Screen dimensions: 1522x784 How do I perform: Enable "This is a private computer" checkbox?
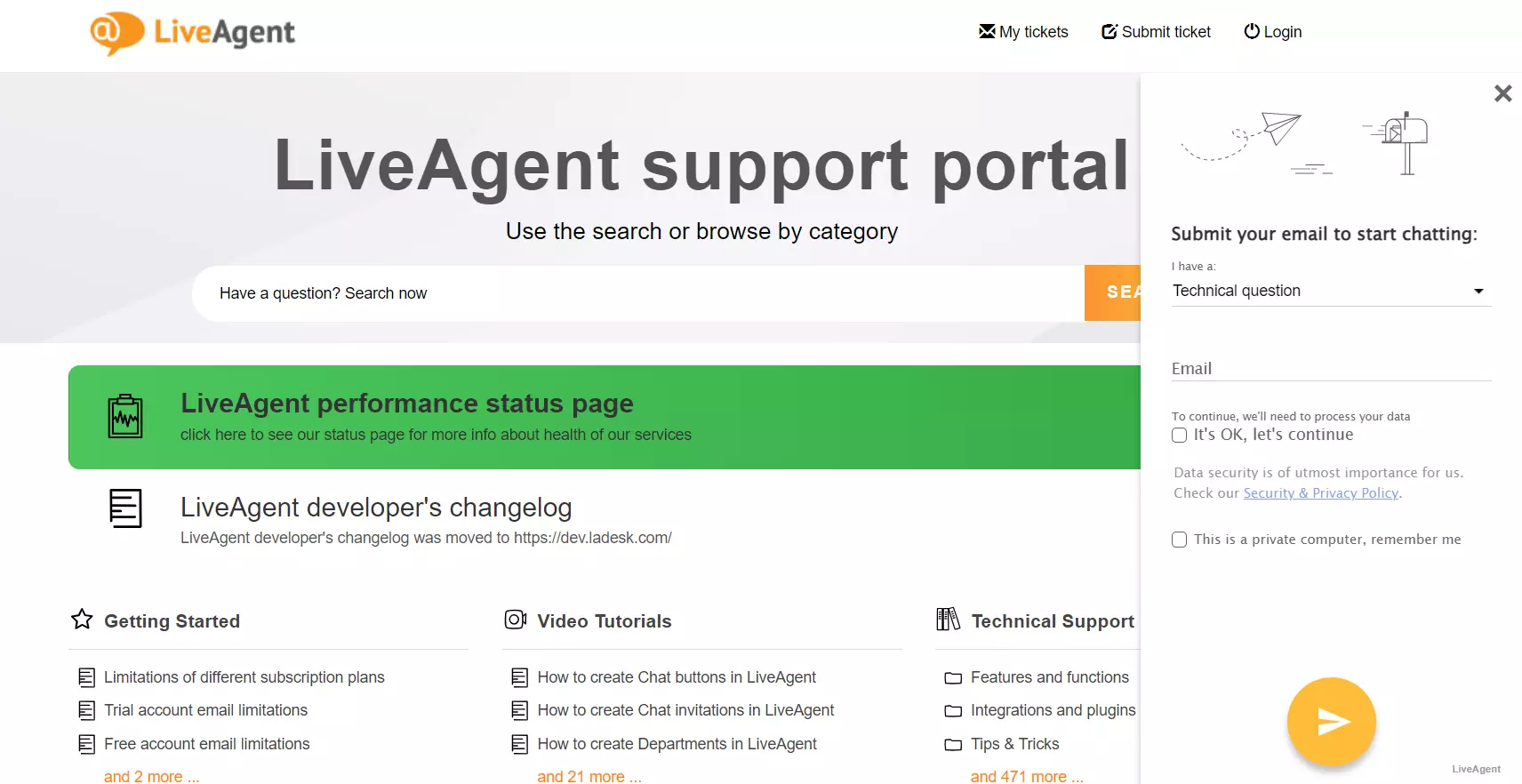1180,540
